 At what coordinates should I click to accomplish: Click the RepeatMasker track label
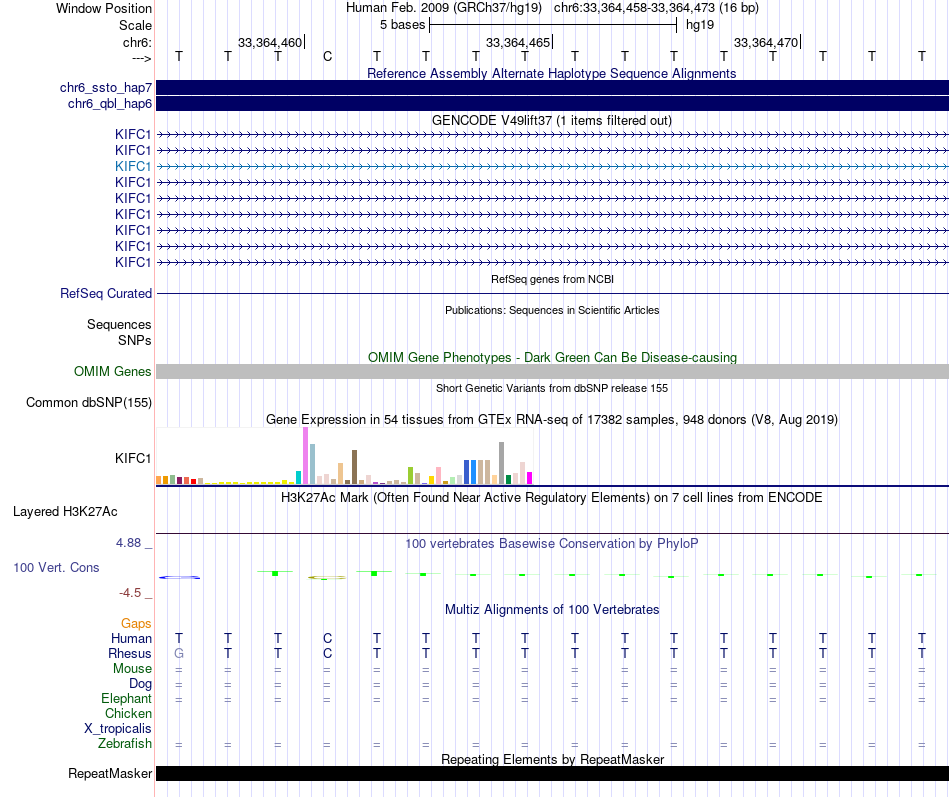point(110,774)
